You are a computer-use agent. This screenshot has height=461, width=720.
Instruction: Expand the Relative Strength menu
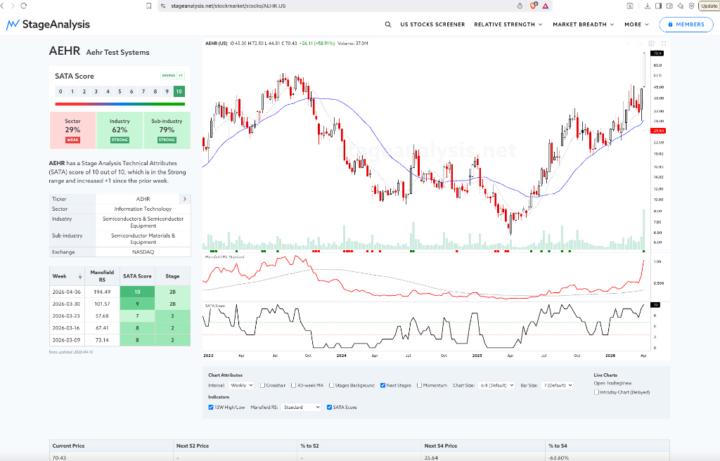(x=508, y=24)
